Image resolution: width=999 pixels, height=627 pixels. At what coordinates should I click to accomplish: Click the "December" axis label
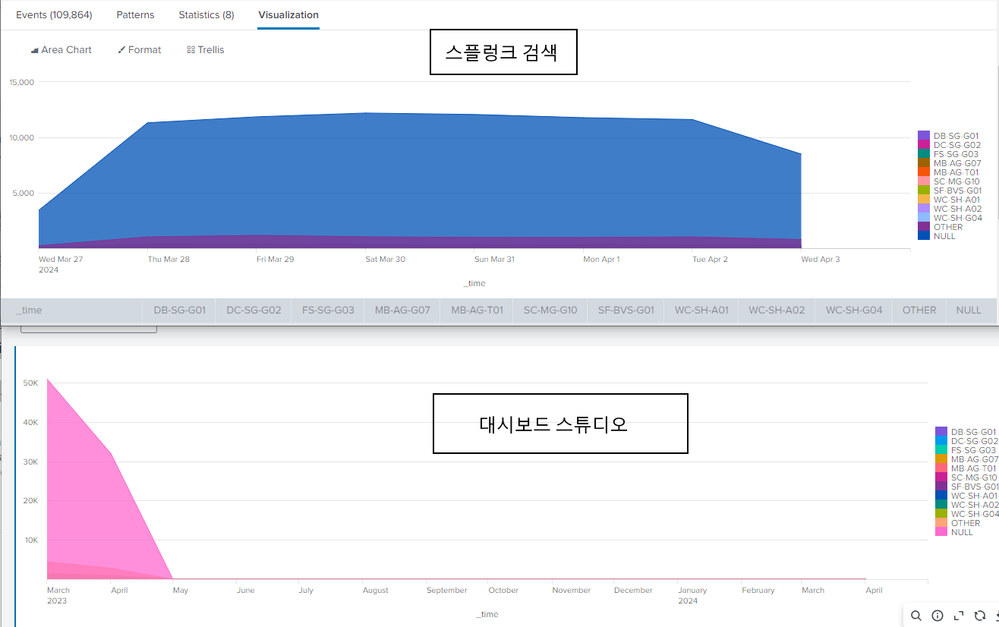coord(633,590)
